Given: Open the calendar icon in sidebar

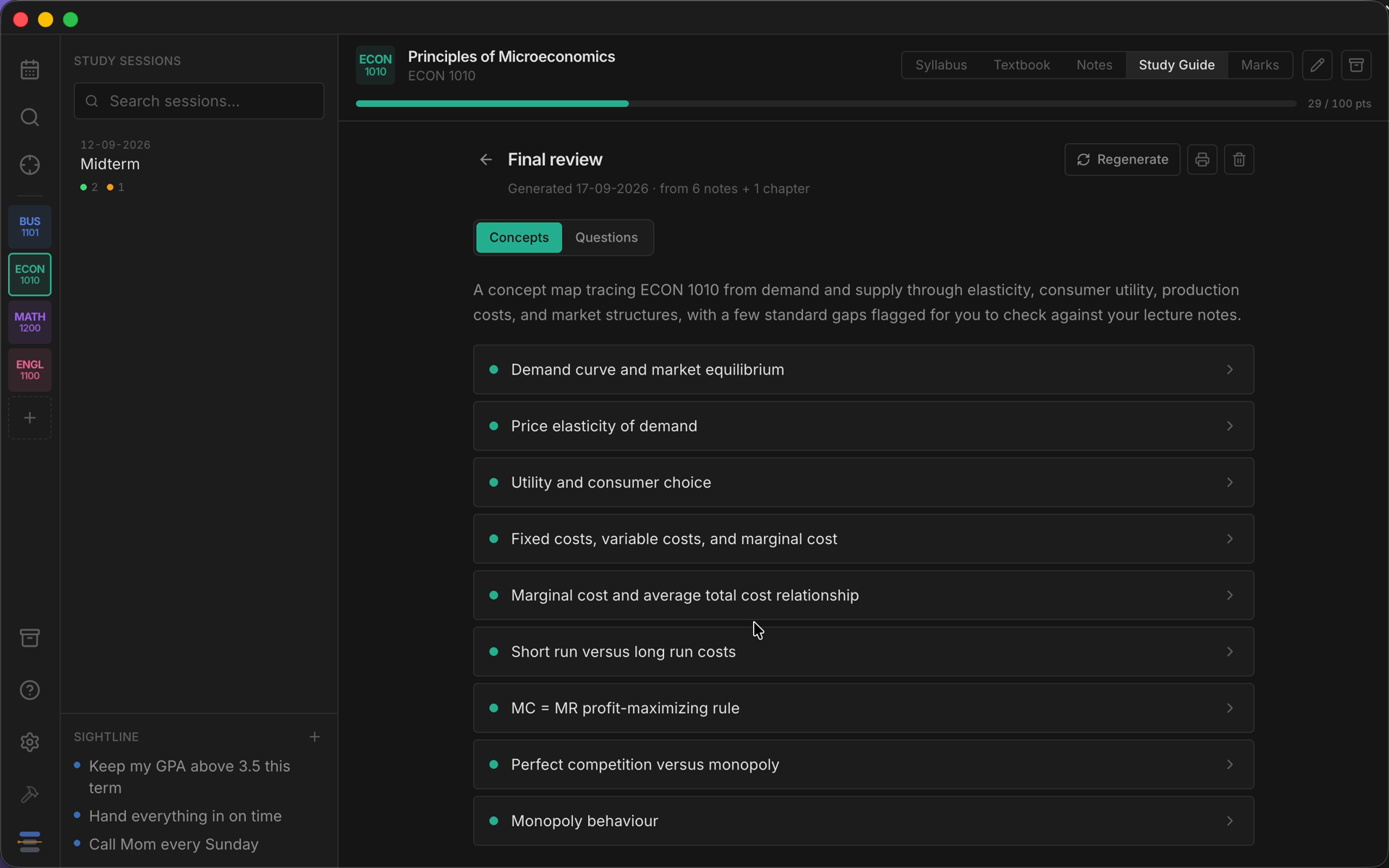Looking at the screenshot, I should click(x=30, y=69).
